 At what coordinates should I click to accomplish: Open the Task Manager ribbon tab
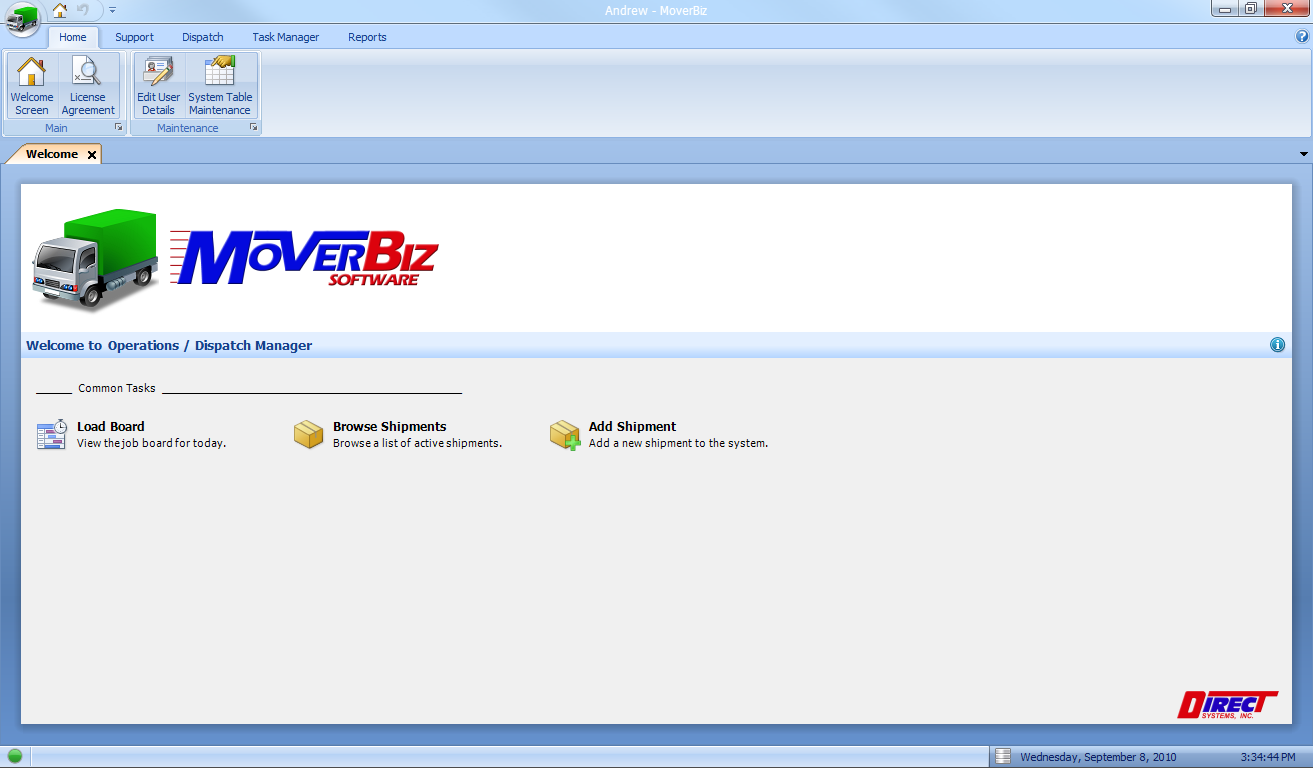pos(285,37)
